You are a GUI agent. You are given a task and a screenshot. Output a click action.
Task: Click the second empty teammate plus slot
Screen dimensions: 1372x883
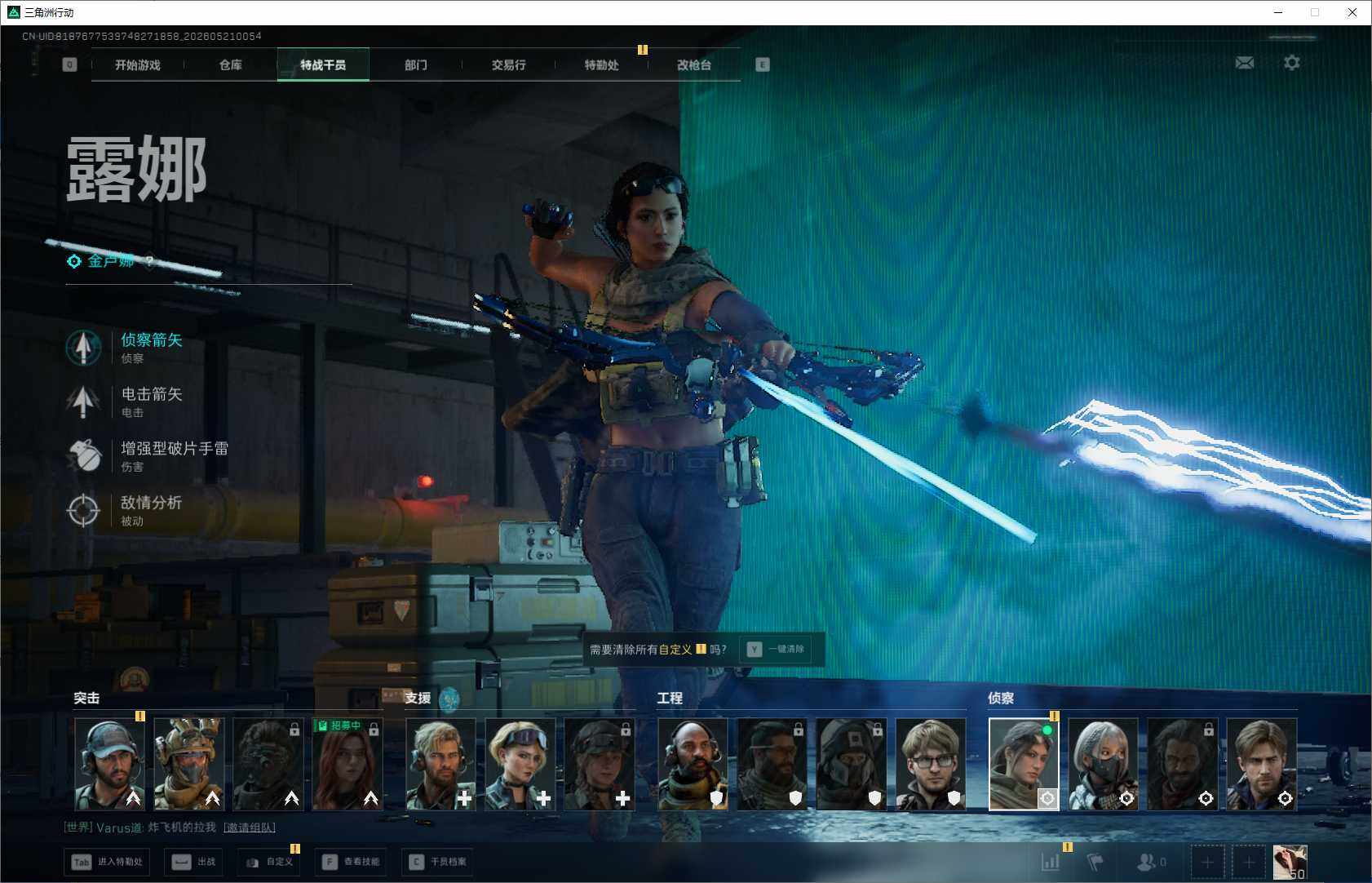pyautogui.click(x=1249, y=862)
